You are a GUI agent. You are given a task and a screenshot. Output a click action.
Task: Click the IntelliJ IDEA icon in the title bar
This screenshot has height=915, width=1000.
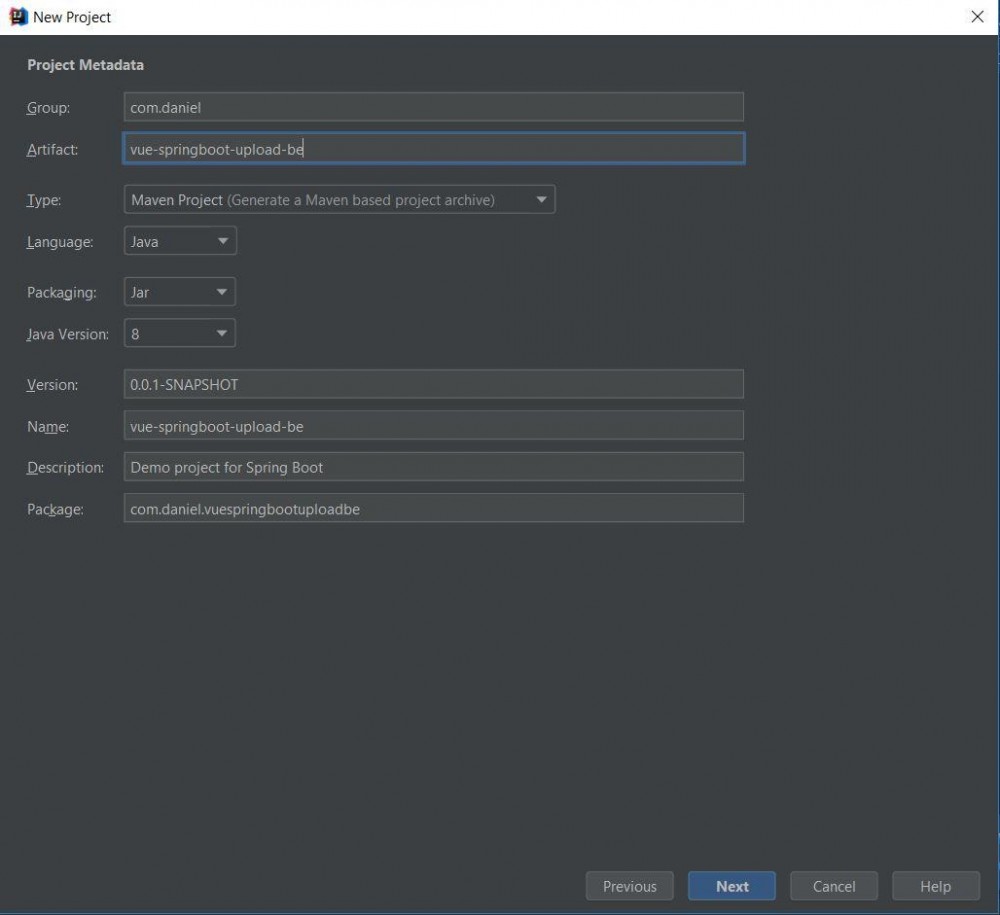pos(20,17)
